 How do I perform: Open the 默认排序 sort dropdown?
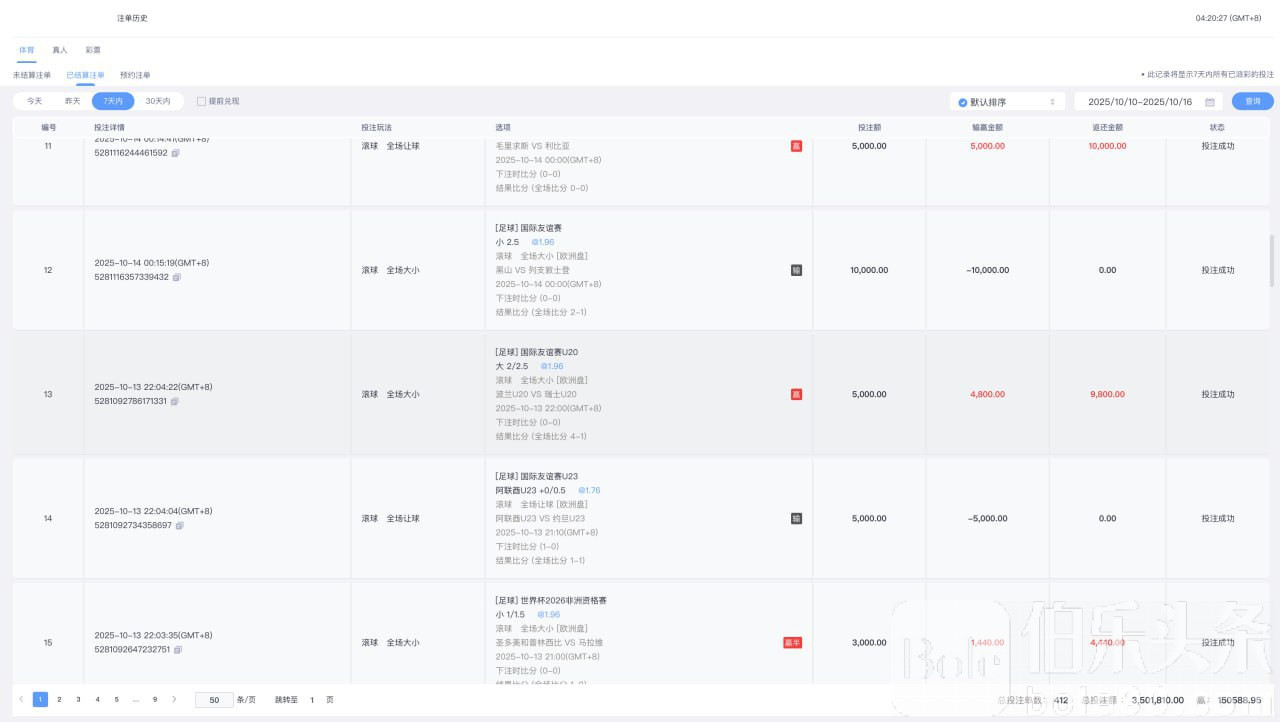[1007, 102]
